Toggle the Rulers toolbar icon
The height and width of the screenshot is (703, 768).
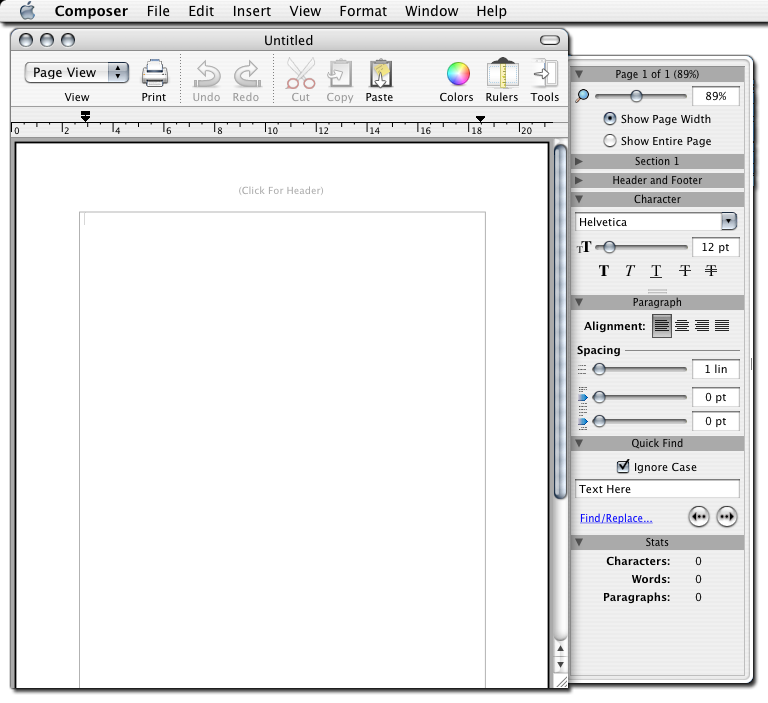(x=502, y=73)
